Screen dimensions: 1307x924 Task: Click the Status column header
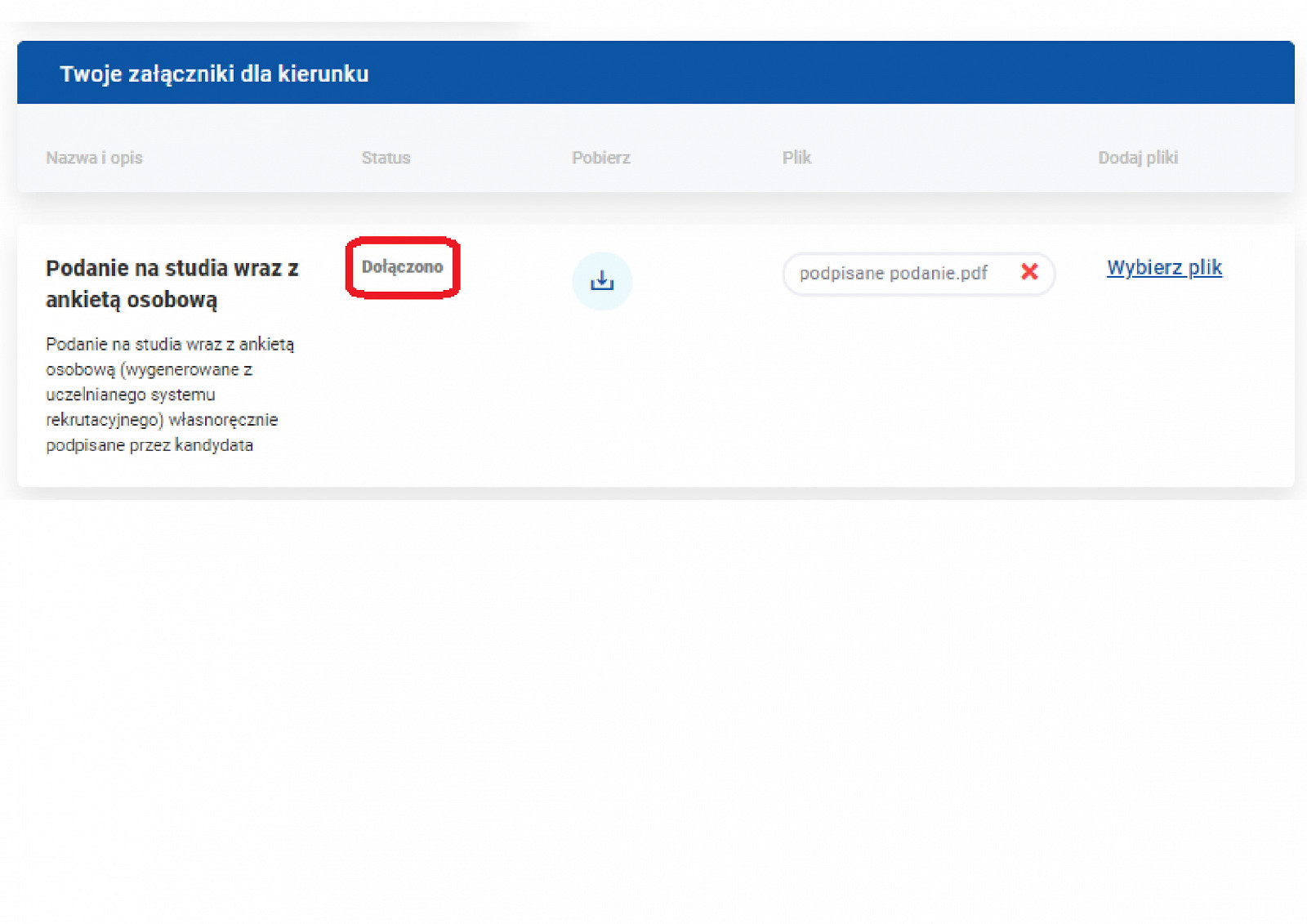(x=386, y=158)
